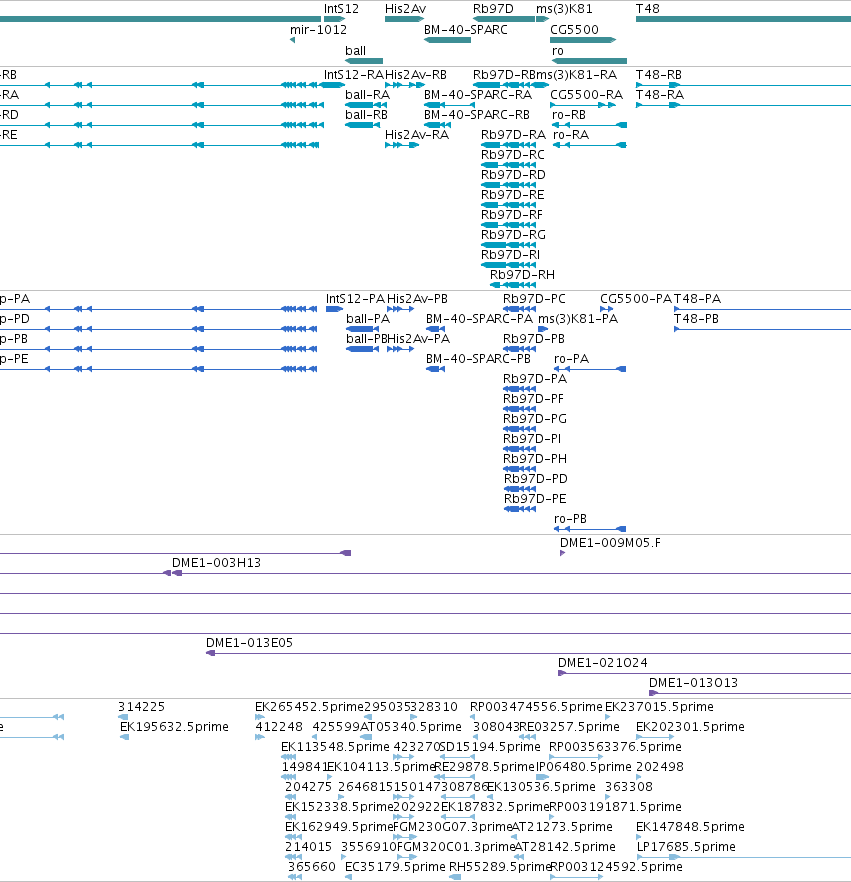This screenshot has height=882, width=851.
Task: Click the ro-RA transcript label
Action: 570,135
